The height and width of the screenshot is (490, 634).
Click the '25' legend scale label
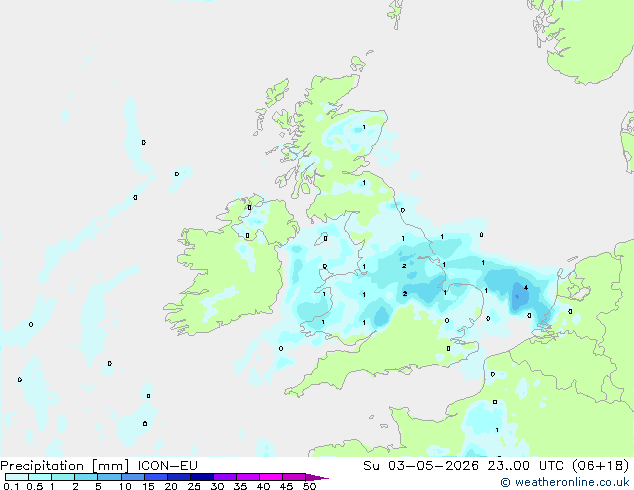coord(194,486)
